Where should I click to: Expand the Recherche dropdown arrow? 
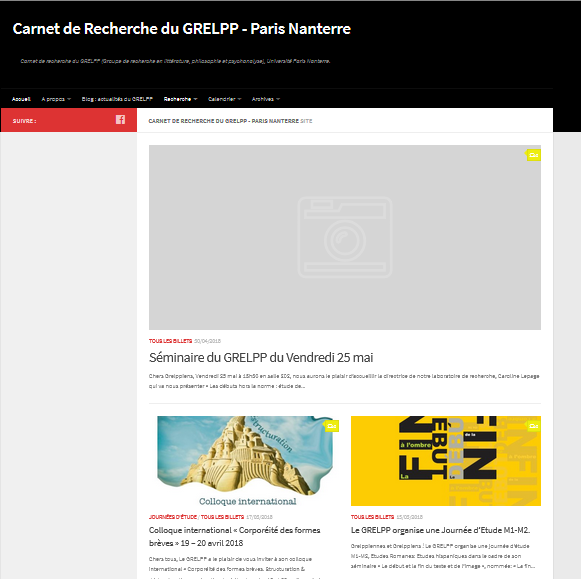pyautogui.click(x=195, y=99)
